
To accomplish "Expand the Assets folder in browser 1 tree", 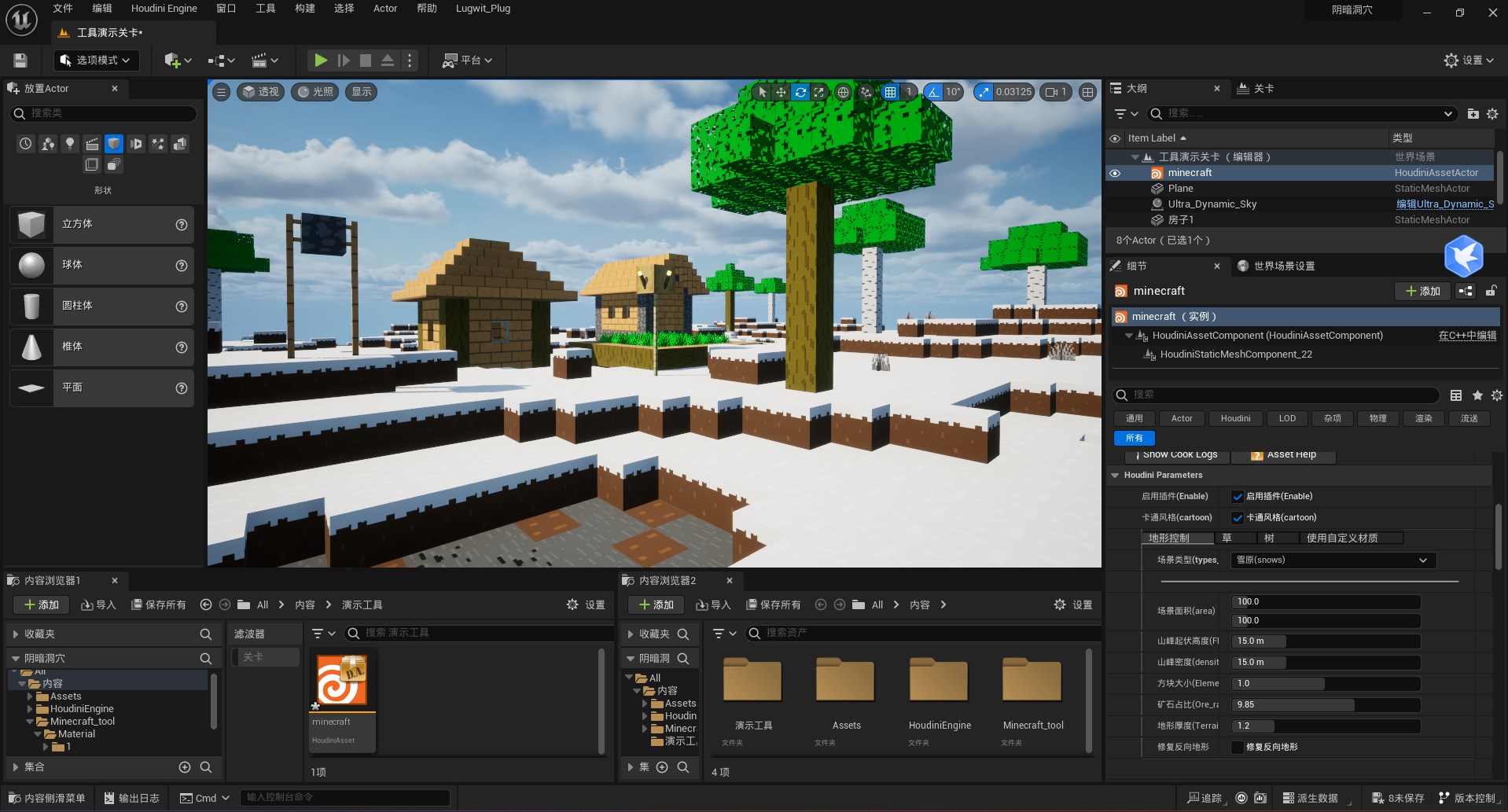I will click(x=30, y=696).
